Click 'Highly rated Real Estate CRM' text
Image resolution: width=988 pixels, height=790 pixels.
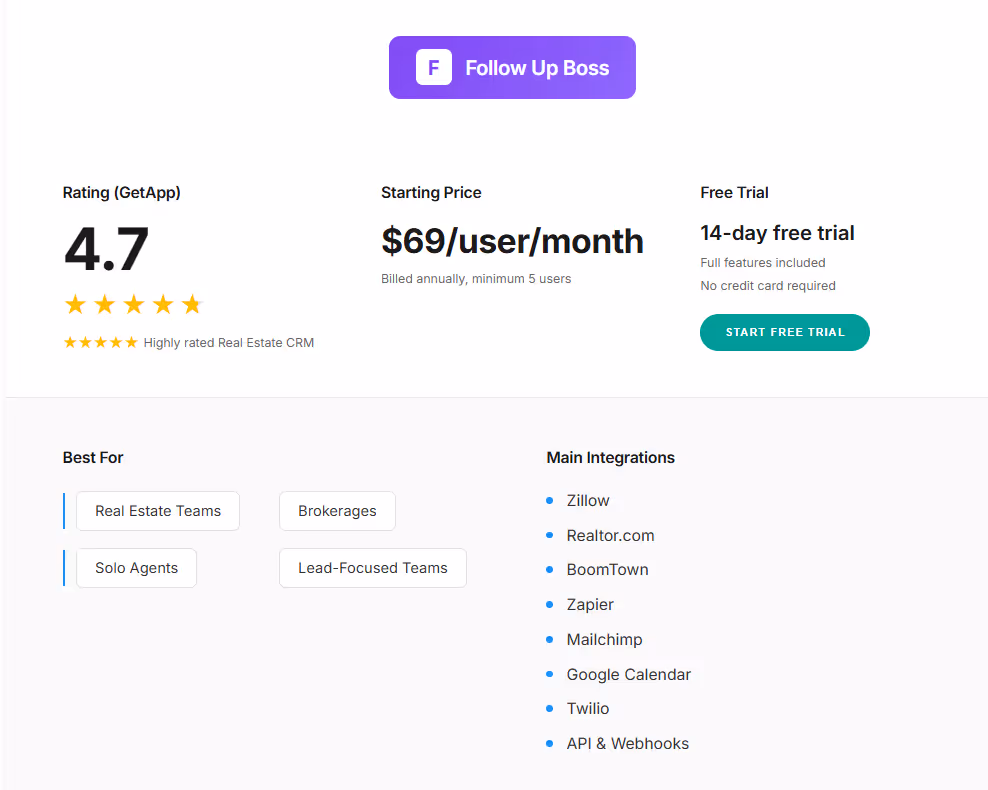(x=229, y=343)
